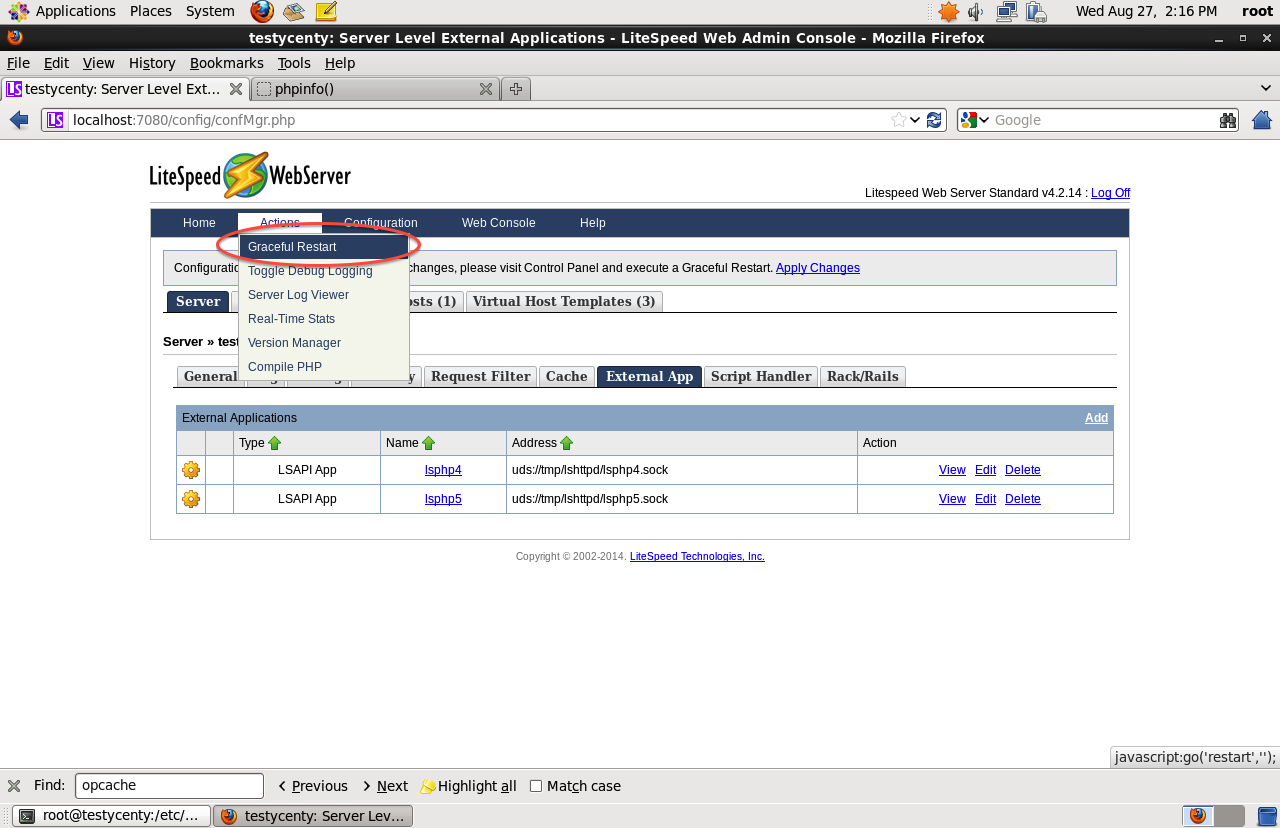The height and width of the screenshot is (828, 1280).
Task: Open the Script Handler config tab
Action: [x=761, y=376]
